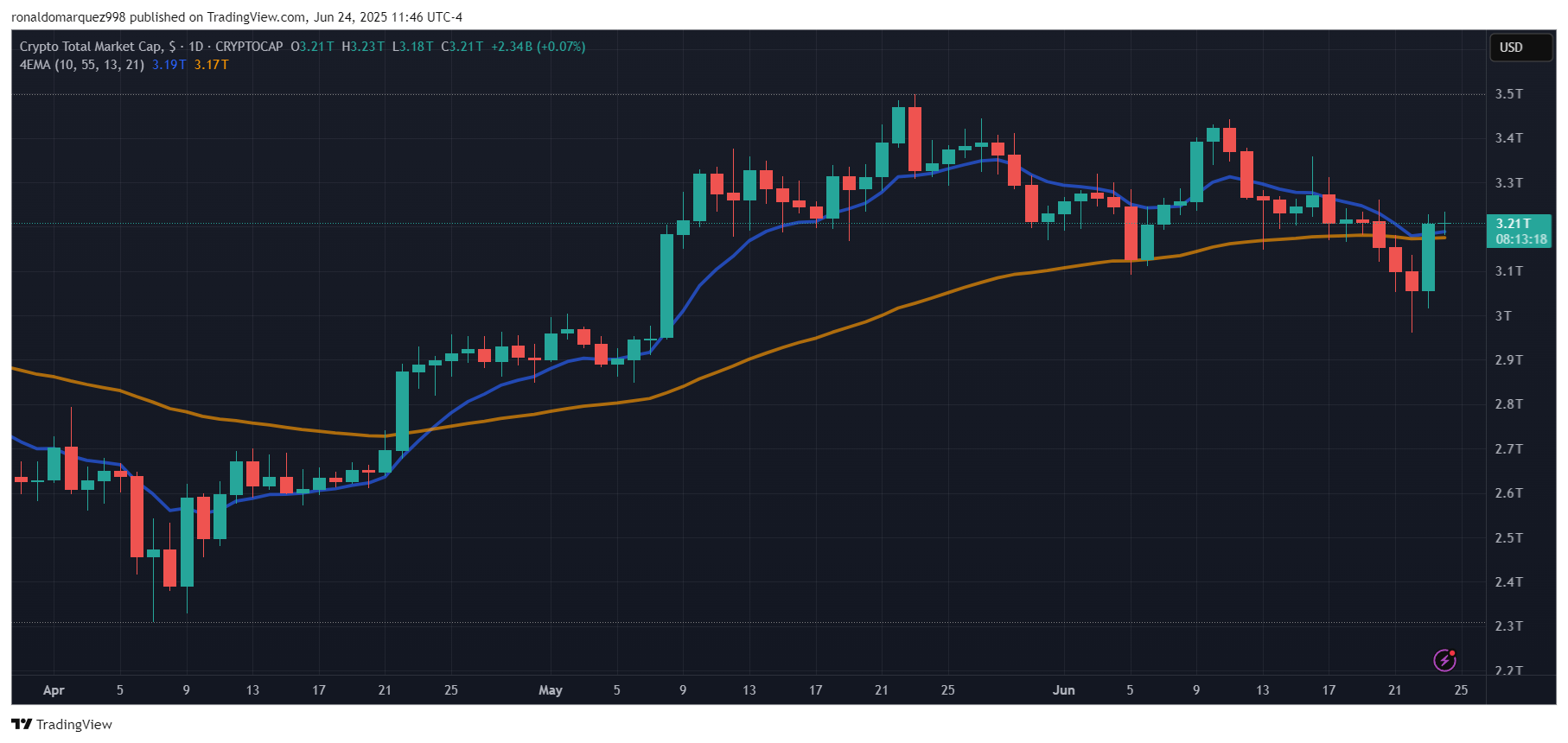
Task: Click the 3.5T price axis label
Action: 1509,93
